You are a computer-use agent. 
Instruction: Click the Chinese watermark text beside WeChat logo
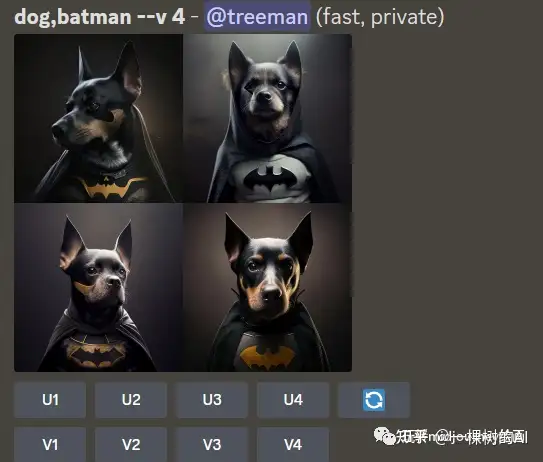(x=462, y=437)
